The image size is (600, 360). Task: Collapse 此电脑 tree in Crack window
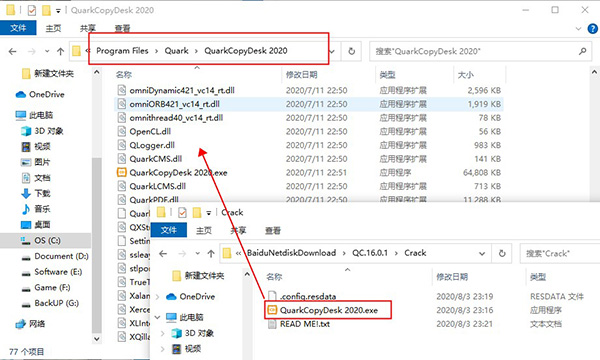point(157,317)
